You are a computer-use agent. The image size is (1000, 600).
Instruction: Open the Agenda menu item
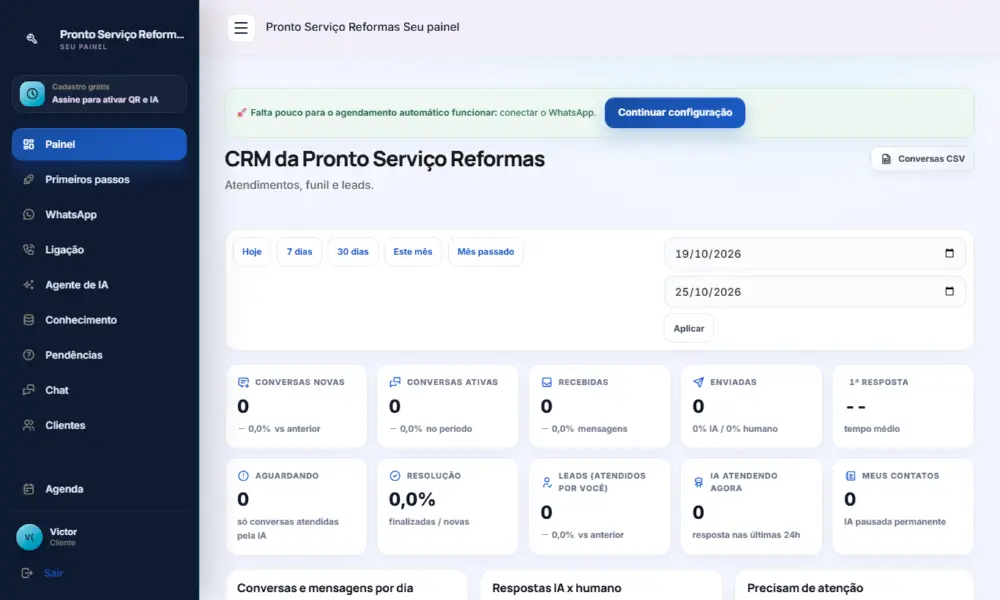[x=99, y=489]
